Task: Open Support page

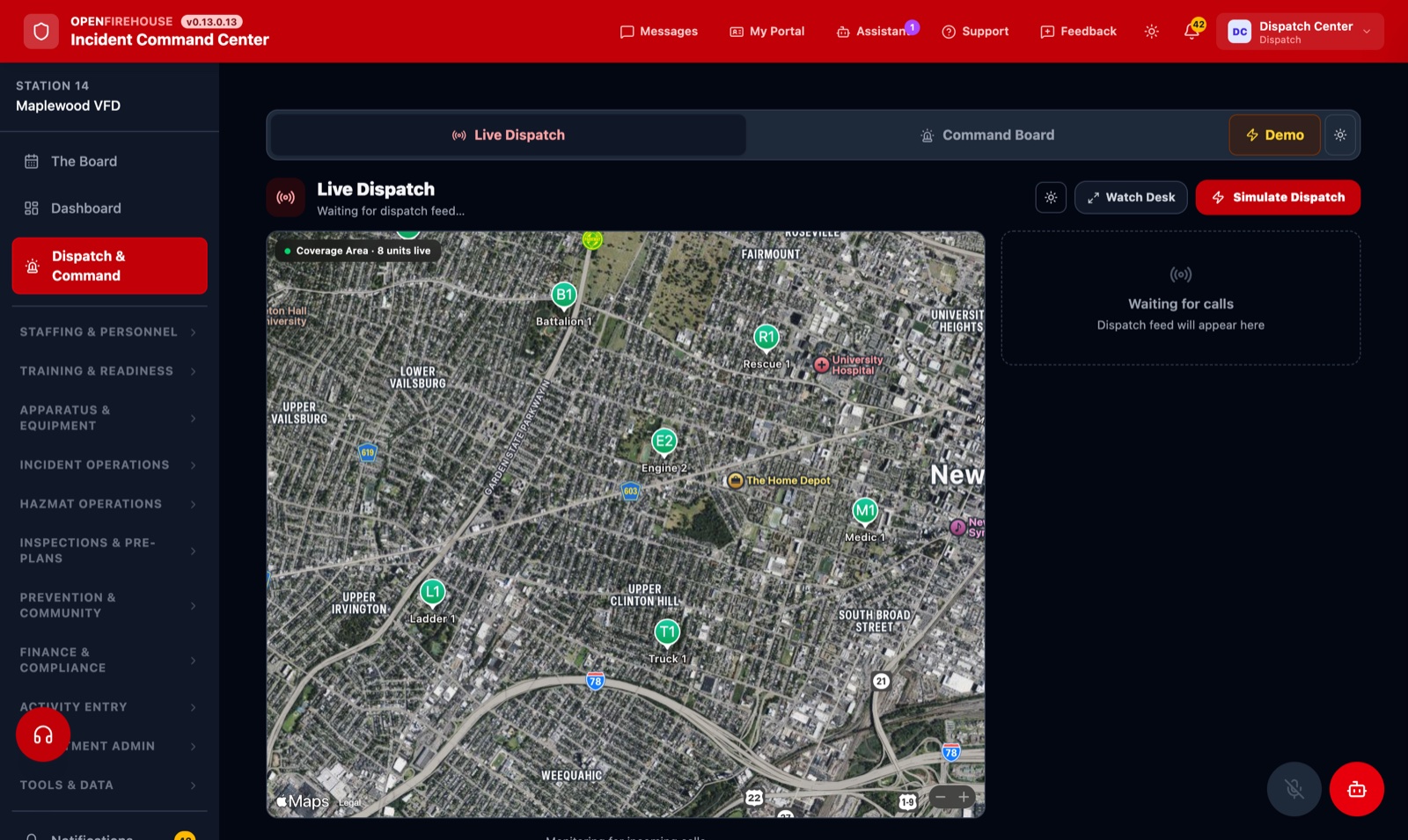Action: [975, 32]
